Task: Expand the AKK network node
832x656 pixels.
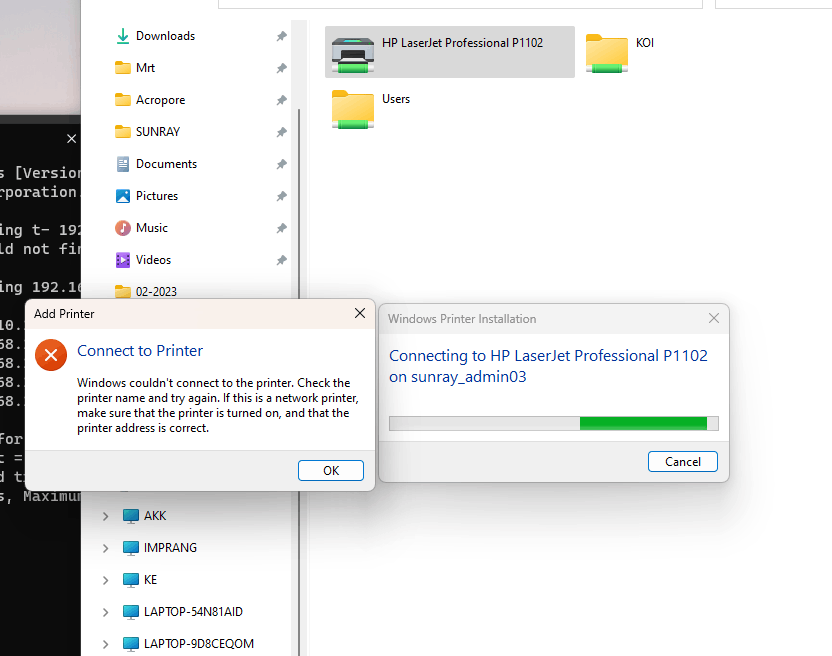Action: 105,516
